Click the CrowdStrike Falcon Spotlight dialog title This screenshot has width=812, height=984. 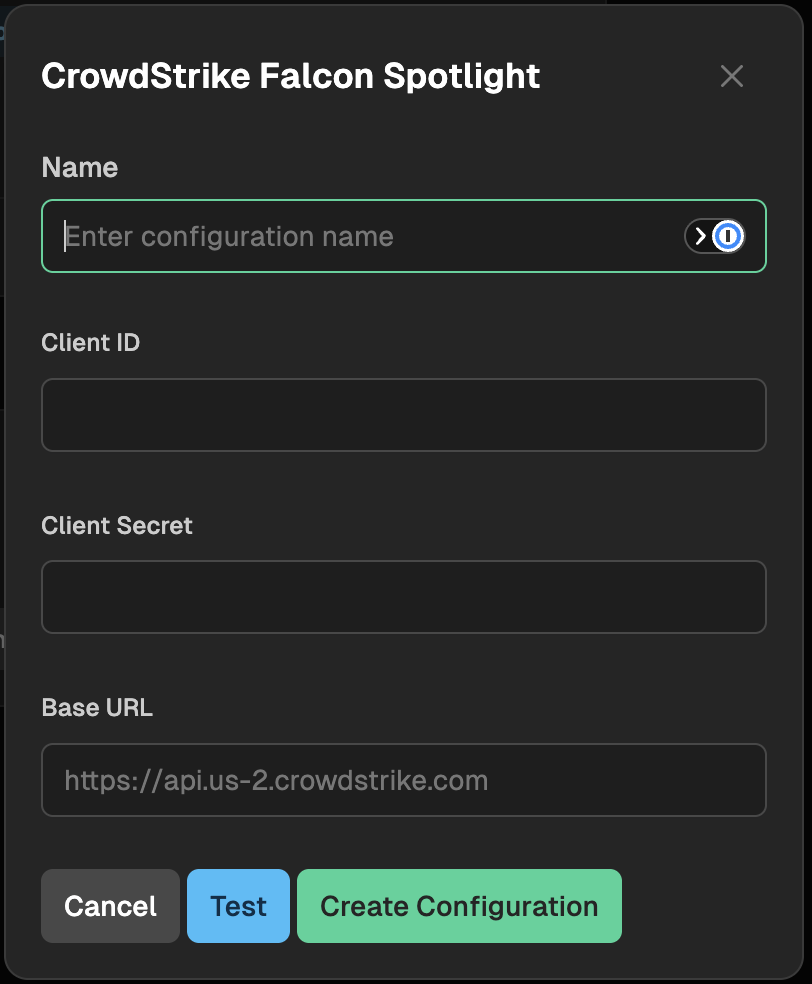291,77
